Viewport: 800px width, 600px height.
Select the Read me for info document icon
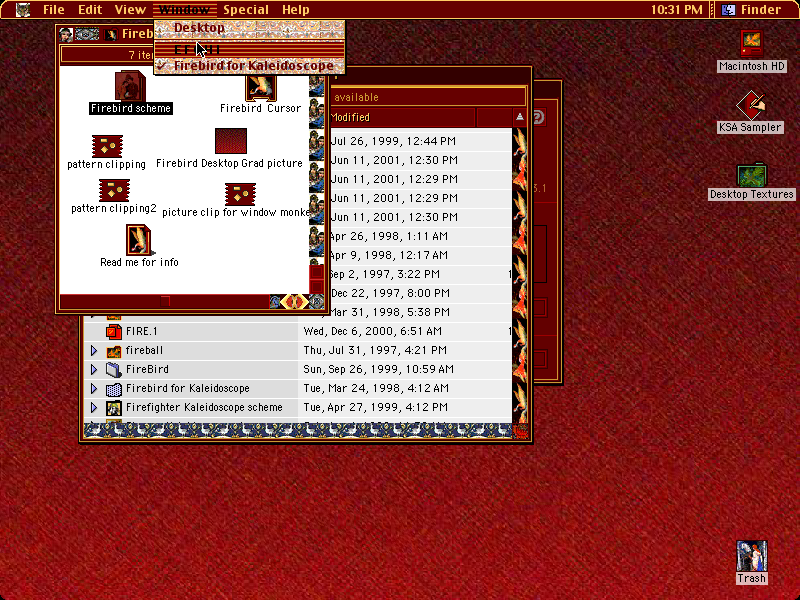[x=139, y=240]
